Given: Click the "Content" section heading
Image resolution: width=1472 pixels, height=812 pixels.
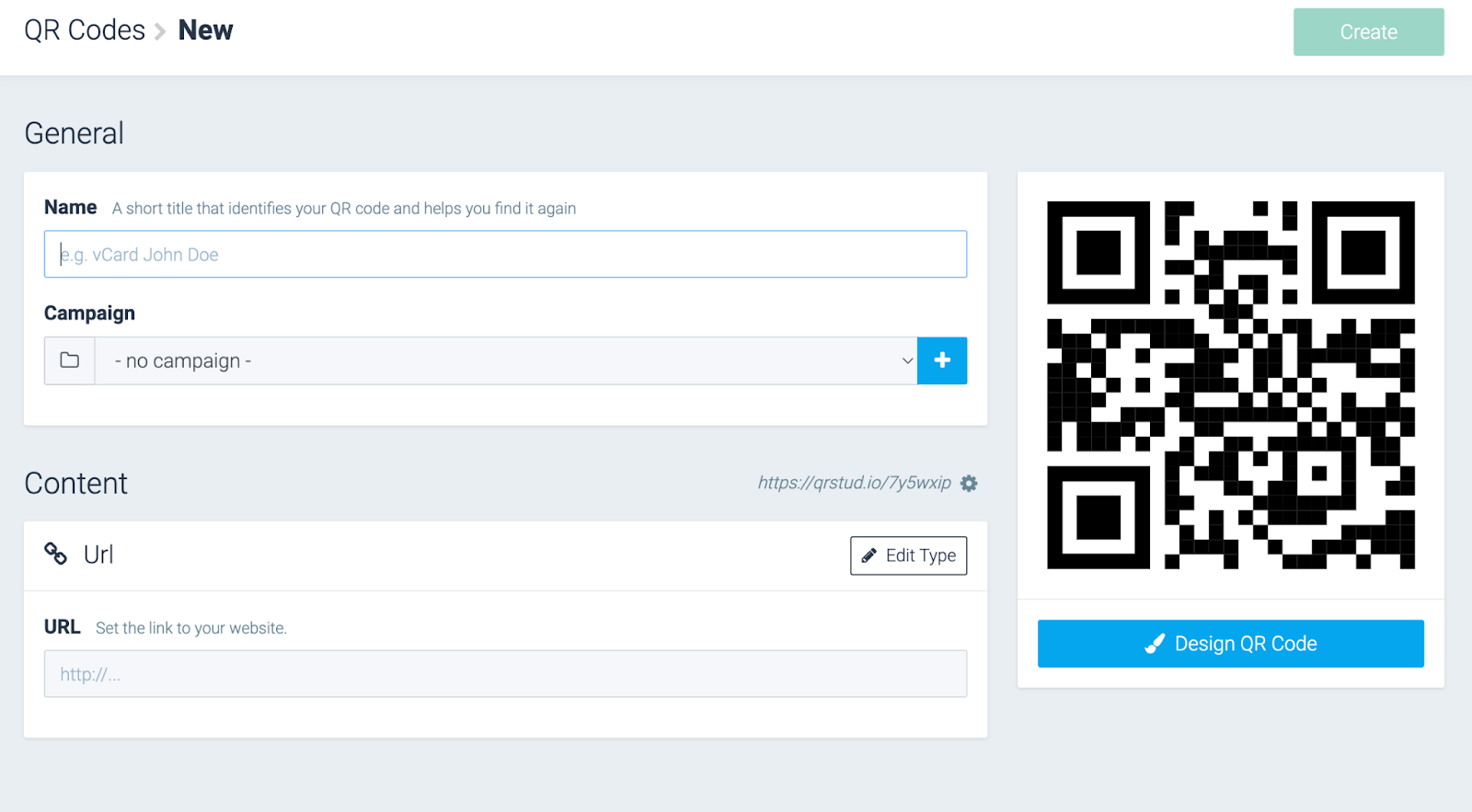Looking at the screenshot, I should (x=76, y=484).
